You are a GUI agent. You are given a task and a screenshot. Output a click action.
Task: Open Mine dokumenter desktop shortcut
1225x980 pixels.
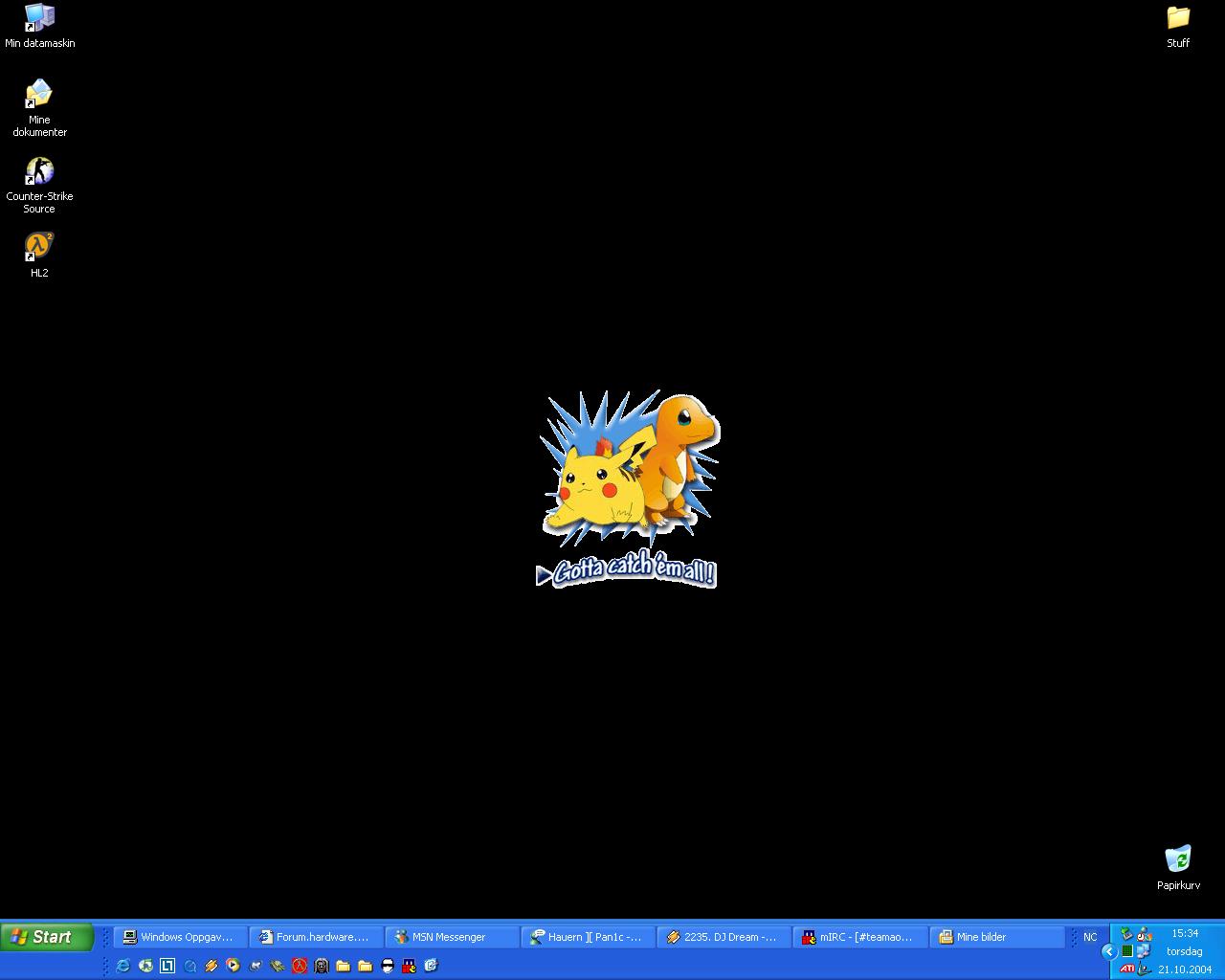pyautogui.click(x=39, y=108)
